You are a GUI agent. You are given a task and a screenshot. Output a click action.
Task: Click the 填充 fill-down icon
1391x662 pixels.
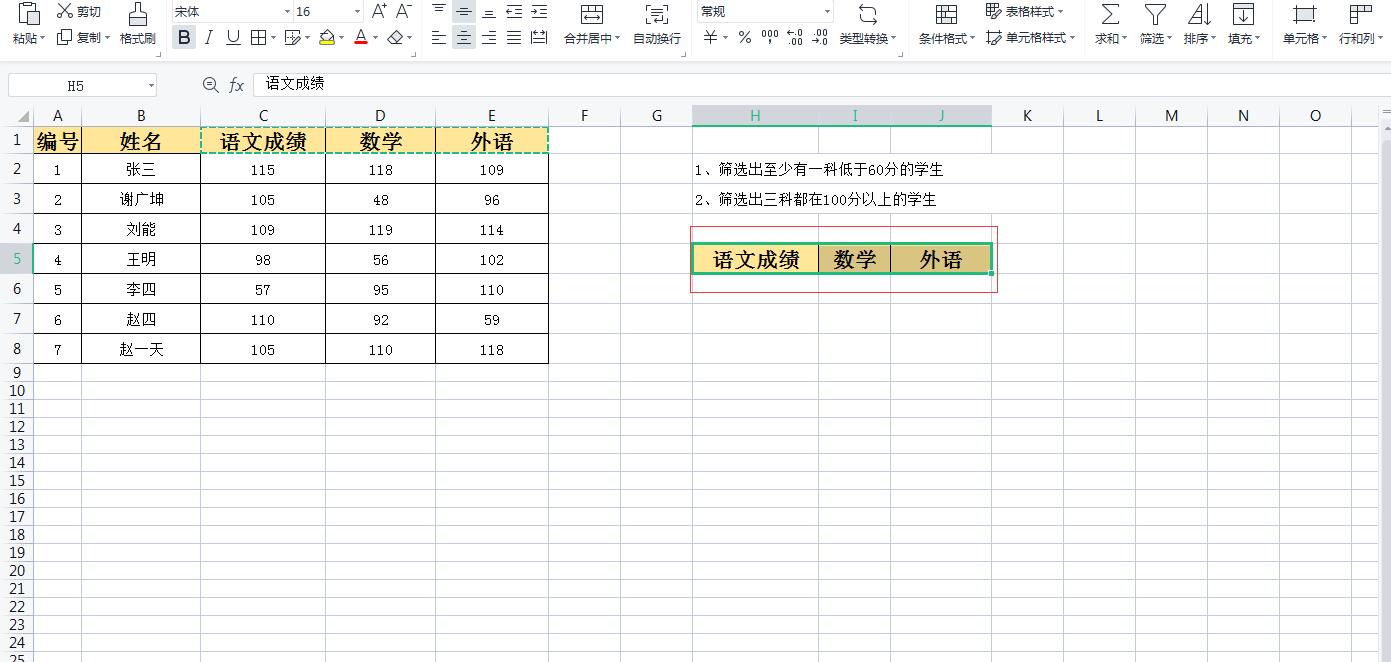coord(1243,14)
